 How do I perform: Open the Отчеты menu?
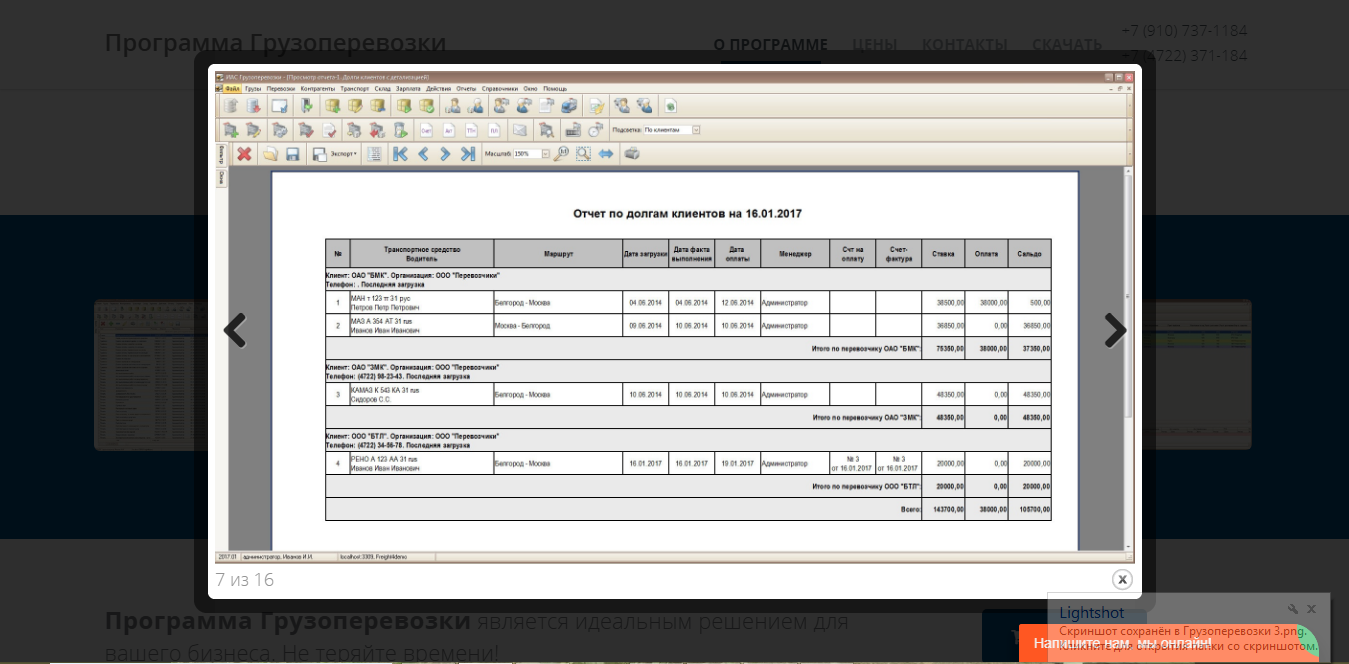(x=466, y=88)
